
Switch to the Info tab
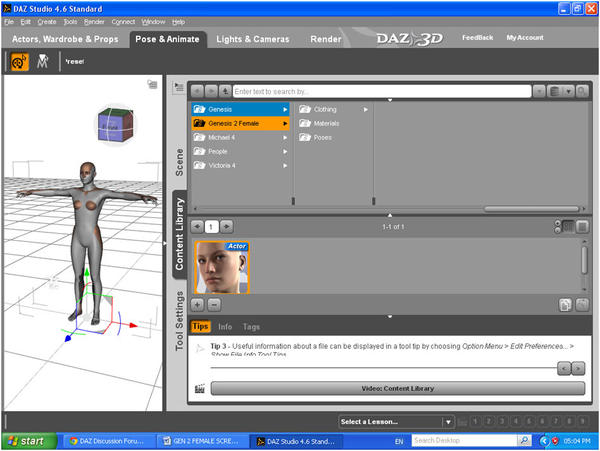click(x=225, y=327)
